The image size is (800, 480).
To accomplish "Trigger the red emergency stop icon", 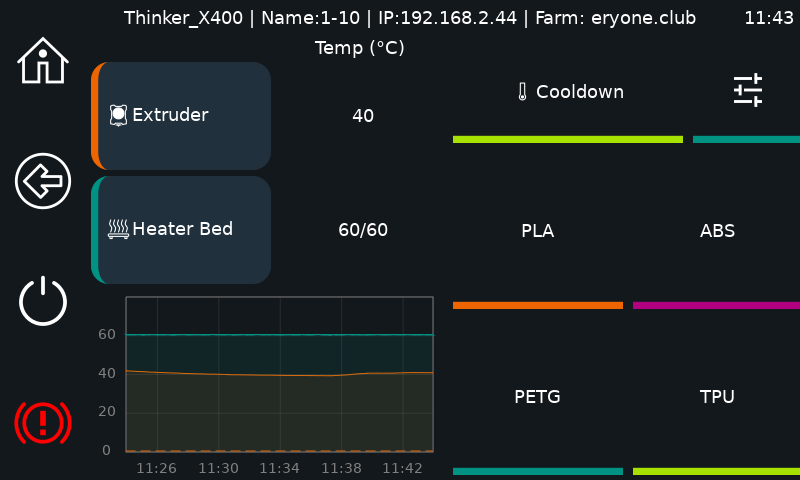I will pyautogui.click(x=43, y=422).
